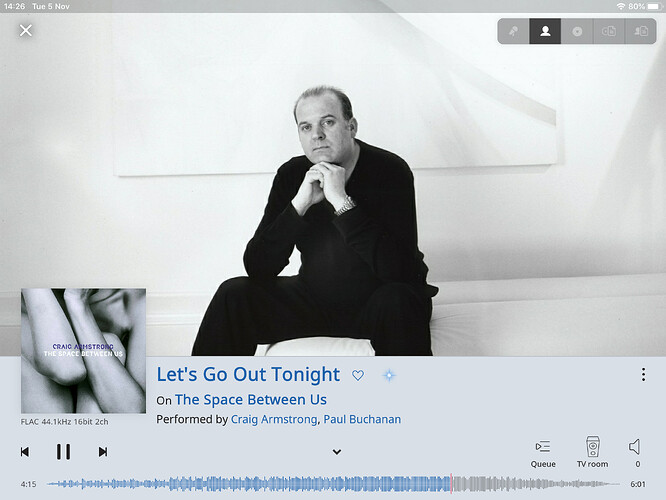Open Craig Armstrong artist page link
Screen dimensions: 666x500
pos(274,419)
